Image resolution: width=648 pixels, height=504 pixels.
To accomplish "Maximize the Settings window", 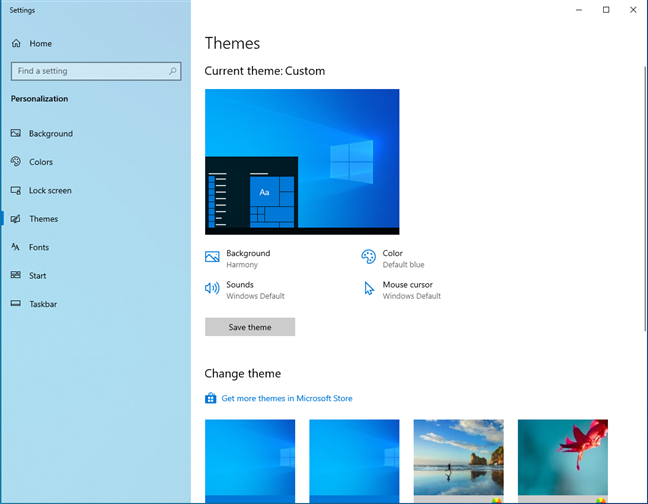I will (606, 10).
